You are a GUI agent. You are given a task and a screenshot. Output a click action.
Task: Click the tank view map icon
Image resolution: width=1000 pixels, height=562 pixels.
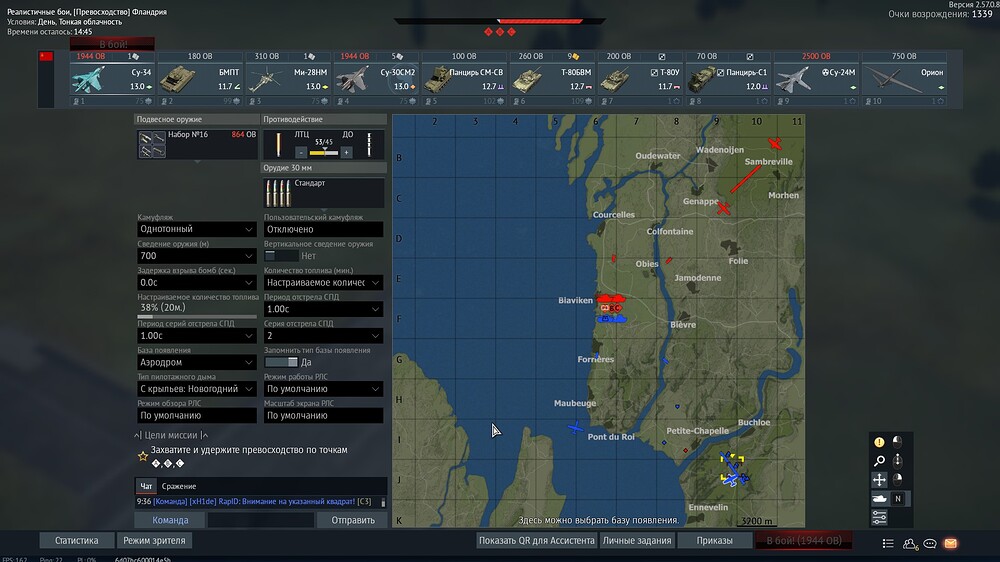(x=879, y=499)
